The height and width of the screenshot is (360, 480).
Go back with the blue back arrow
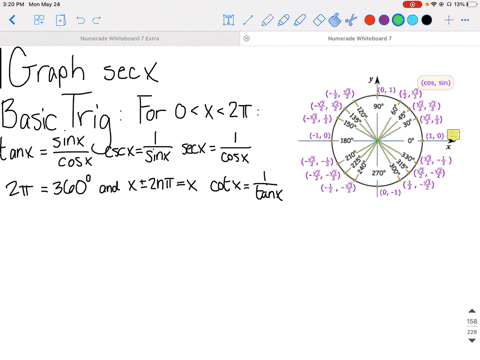(x=12, y=20)
